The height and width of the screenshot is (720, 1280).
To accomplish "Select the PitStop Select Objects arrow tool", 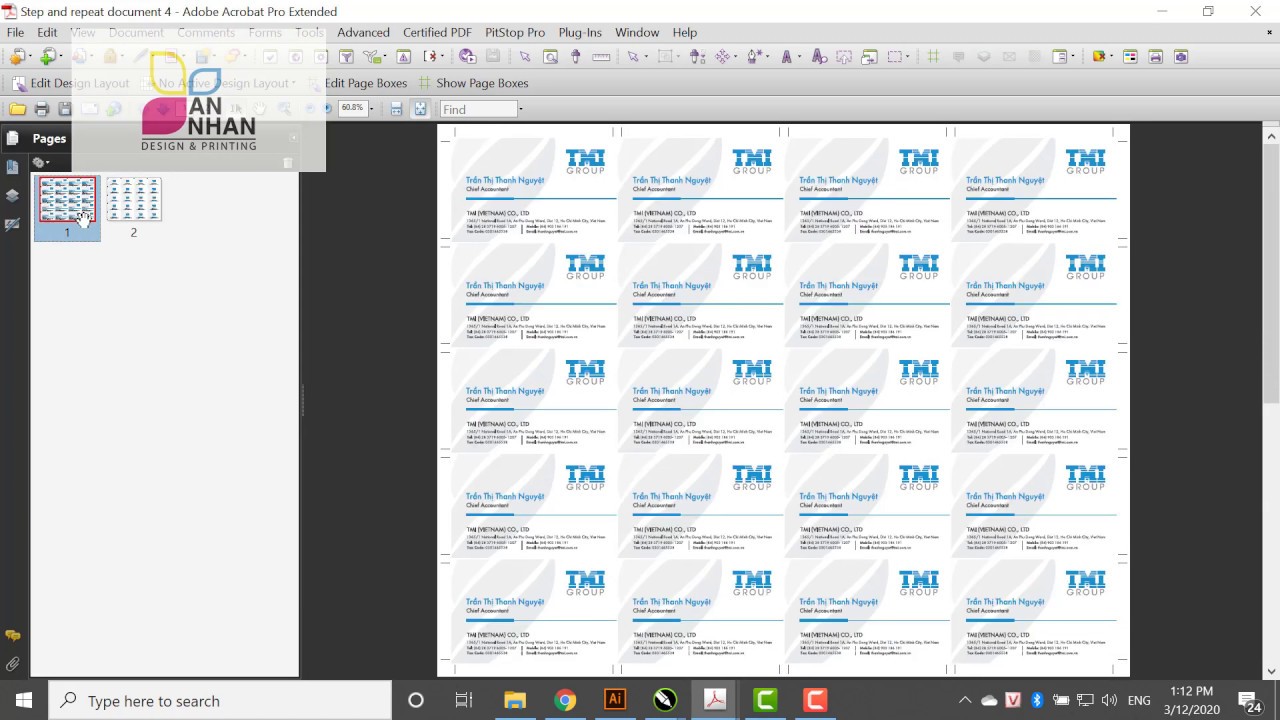I will [633, 57].
